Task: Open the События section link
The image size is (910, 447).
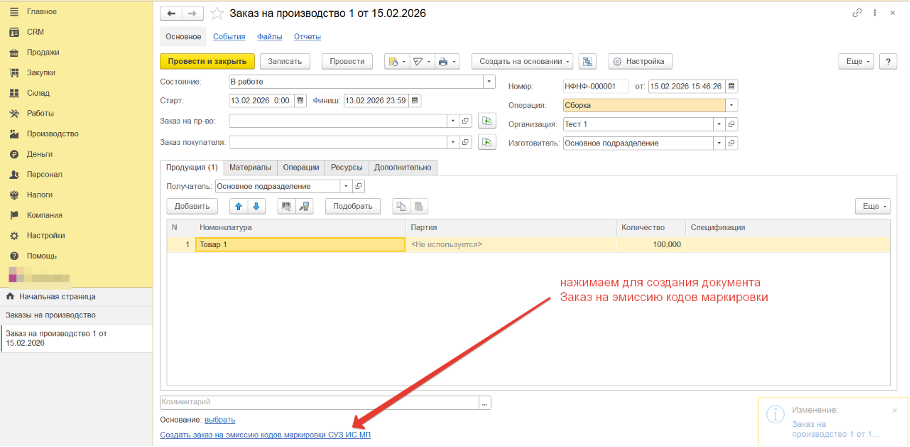Action: pos(229,37)
